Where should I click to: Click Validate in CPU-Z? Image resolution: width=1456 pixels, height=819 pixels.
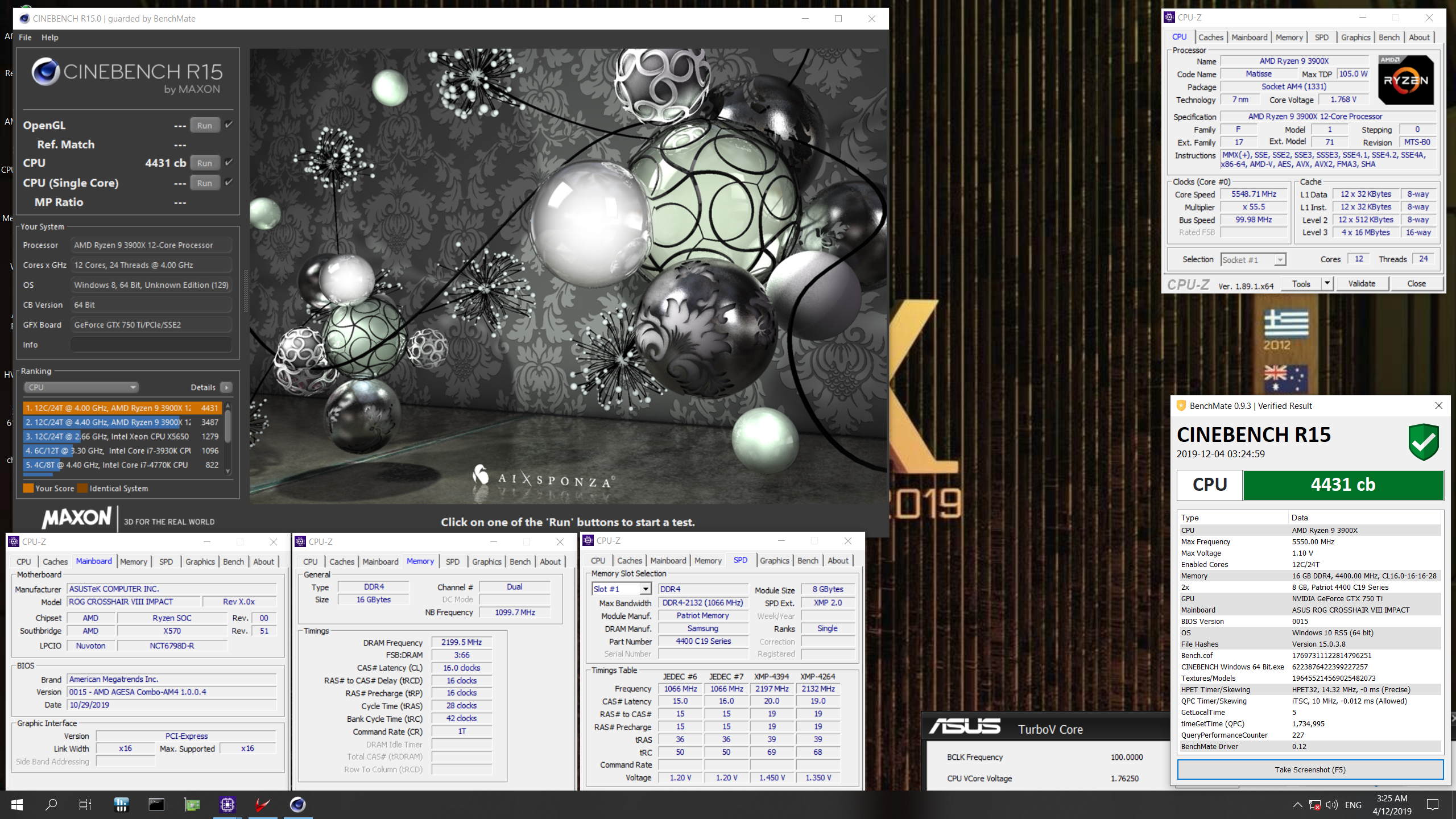[x=1362, y=283]
